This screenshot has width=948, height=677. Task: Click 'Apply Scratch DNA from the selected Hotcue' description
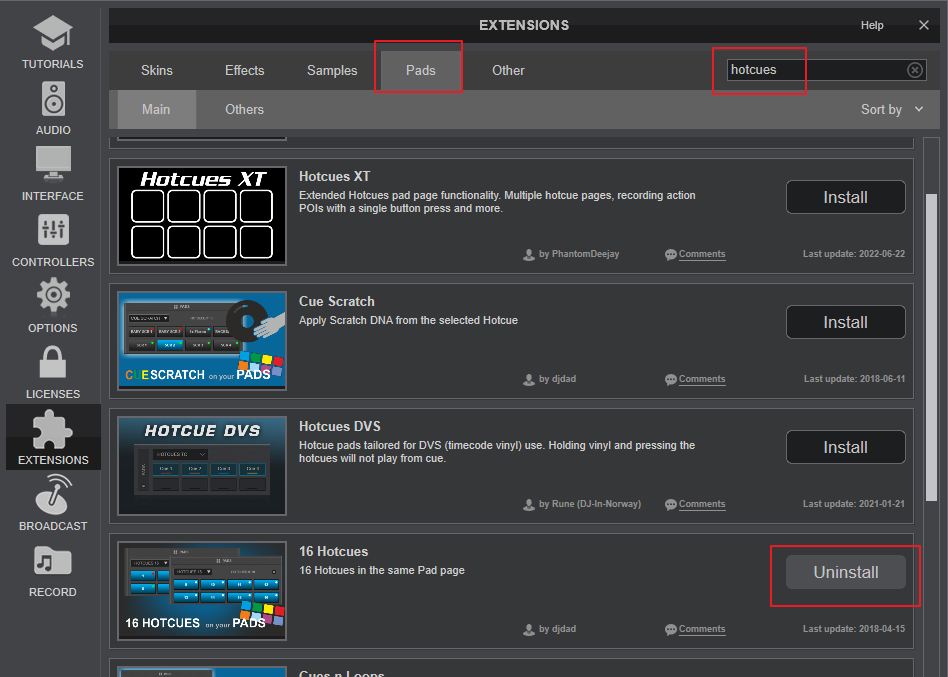(408, 320)
